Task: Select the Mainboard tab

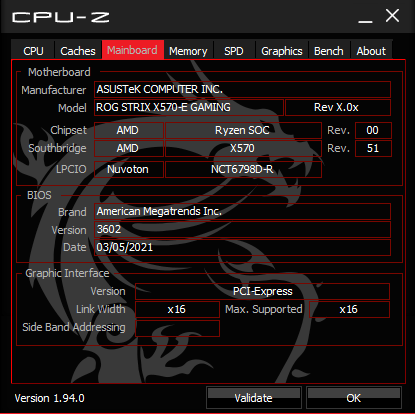Action: coord(132,50)
